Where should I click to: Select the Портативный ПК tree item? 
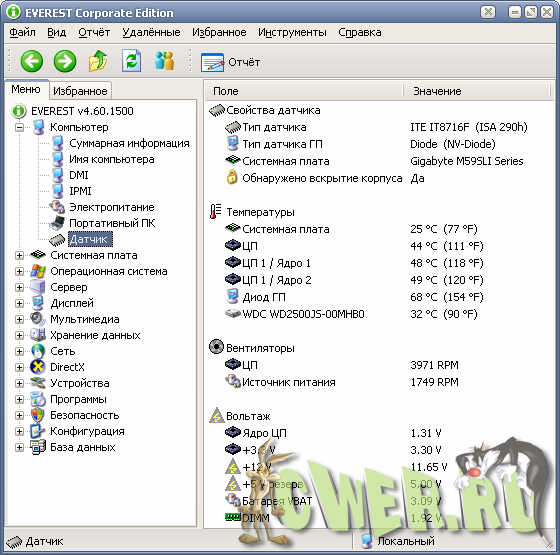(x=112, y=223)
